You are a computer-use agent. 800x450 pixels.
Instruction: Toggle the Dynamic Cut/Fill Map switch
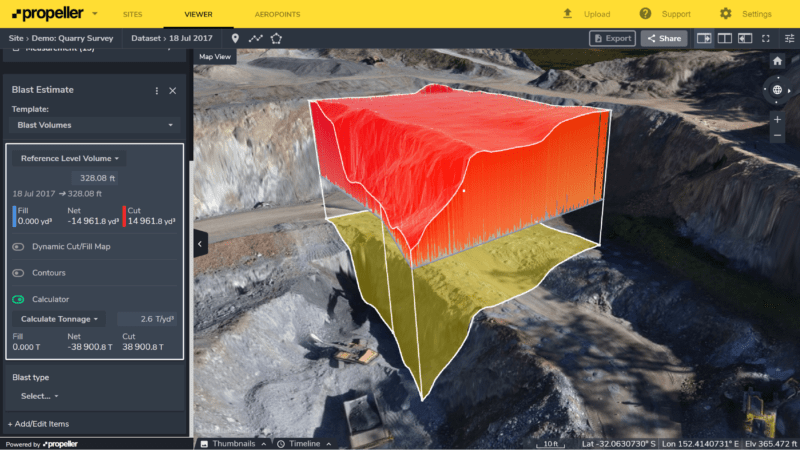point(18,246)
